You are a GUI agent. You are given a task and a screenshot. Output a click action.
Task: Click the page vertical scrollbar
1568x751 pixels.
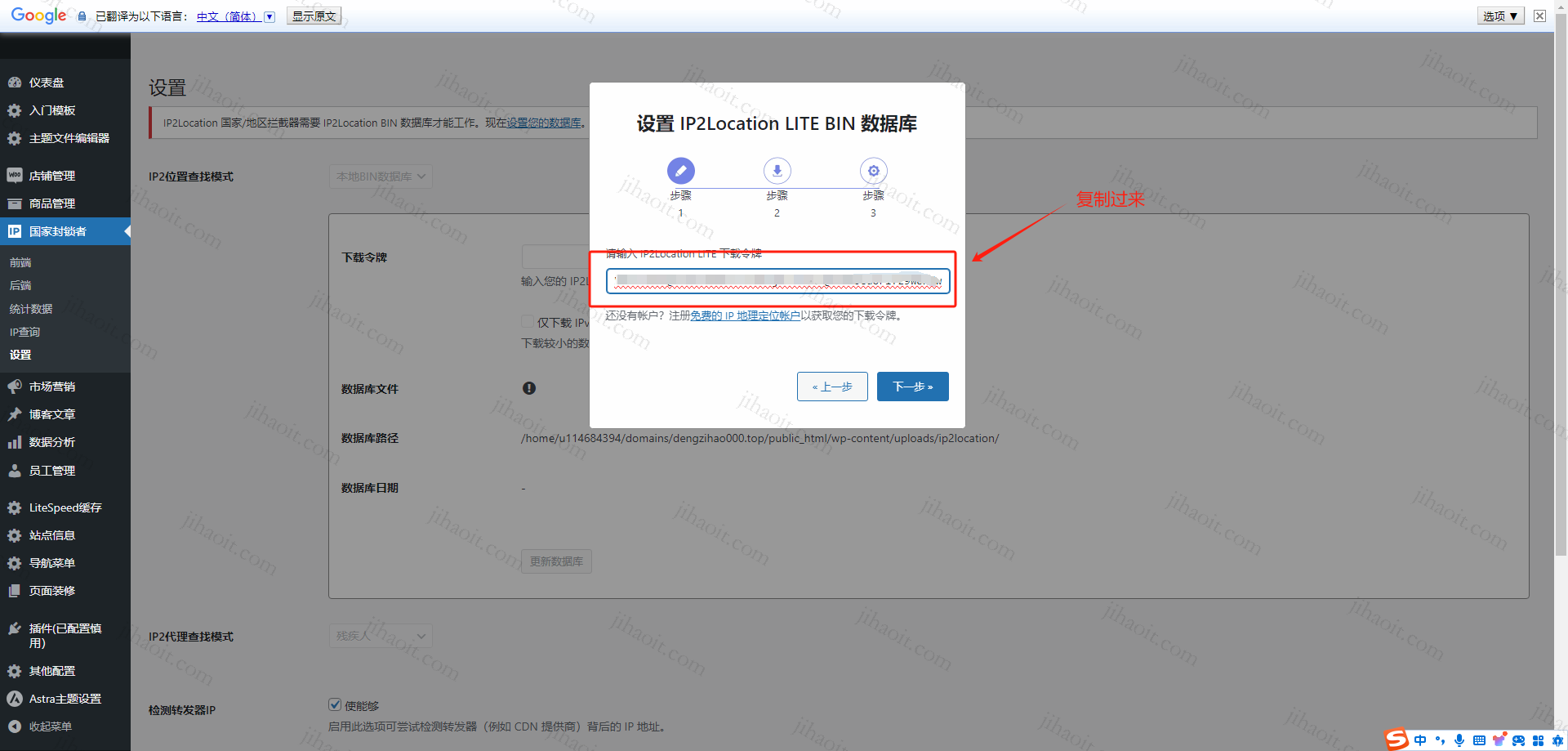click(1561, 286)
